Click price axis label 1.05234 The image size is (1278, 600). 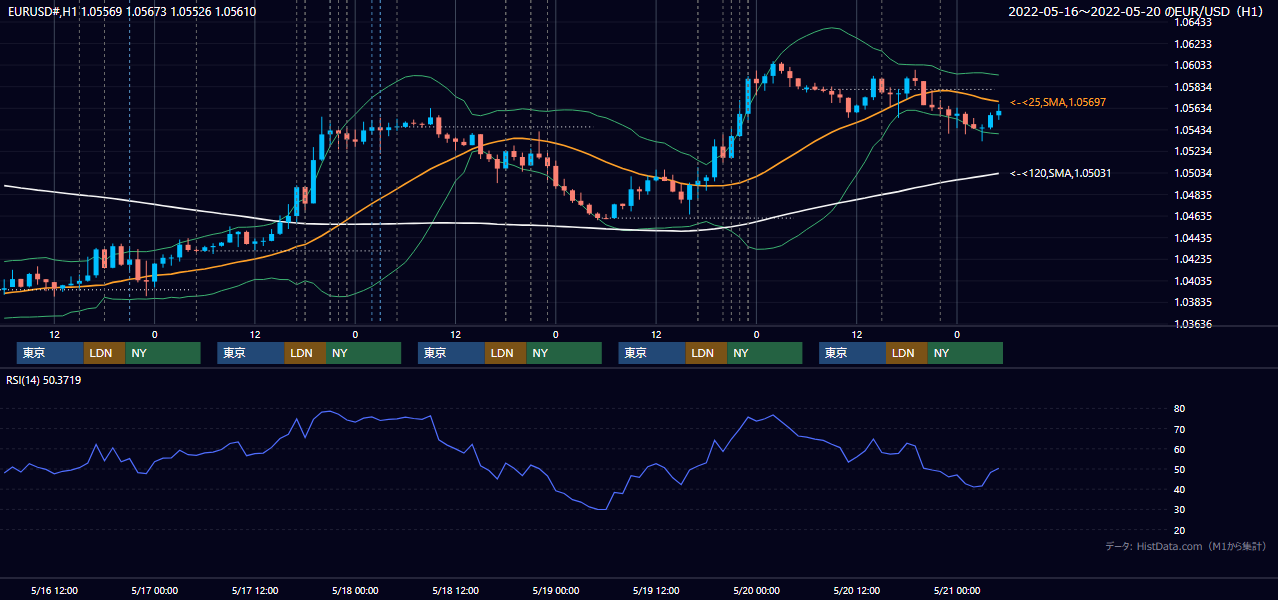point(1192,151)
